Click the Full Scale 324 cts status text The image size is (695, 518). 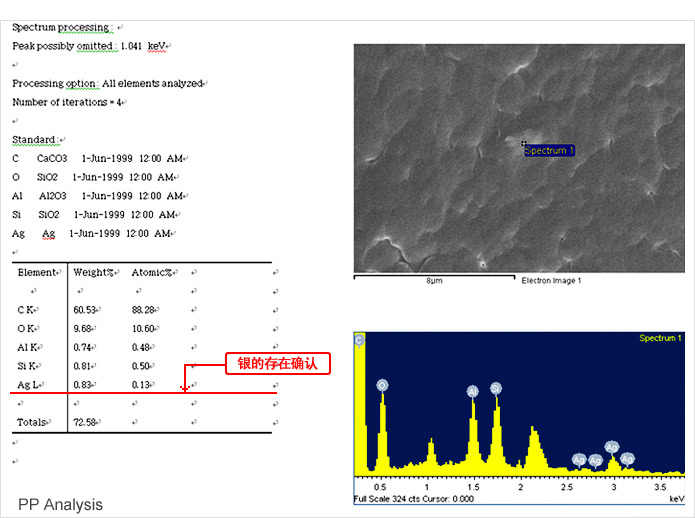(x=416, y=498)
